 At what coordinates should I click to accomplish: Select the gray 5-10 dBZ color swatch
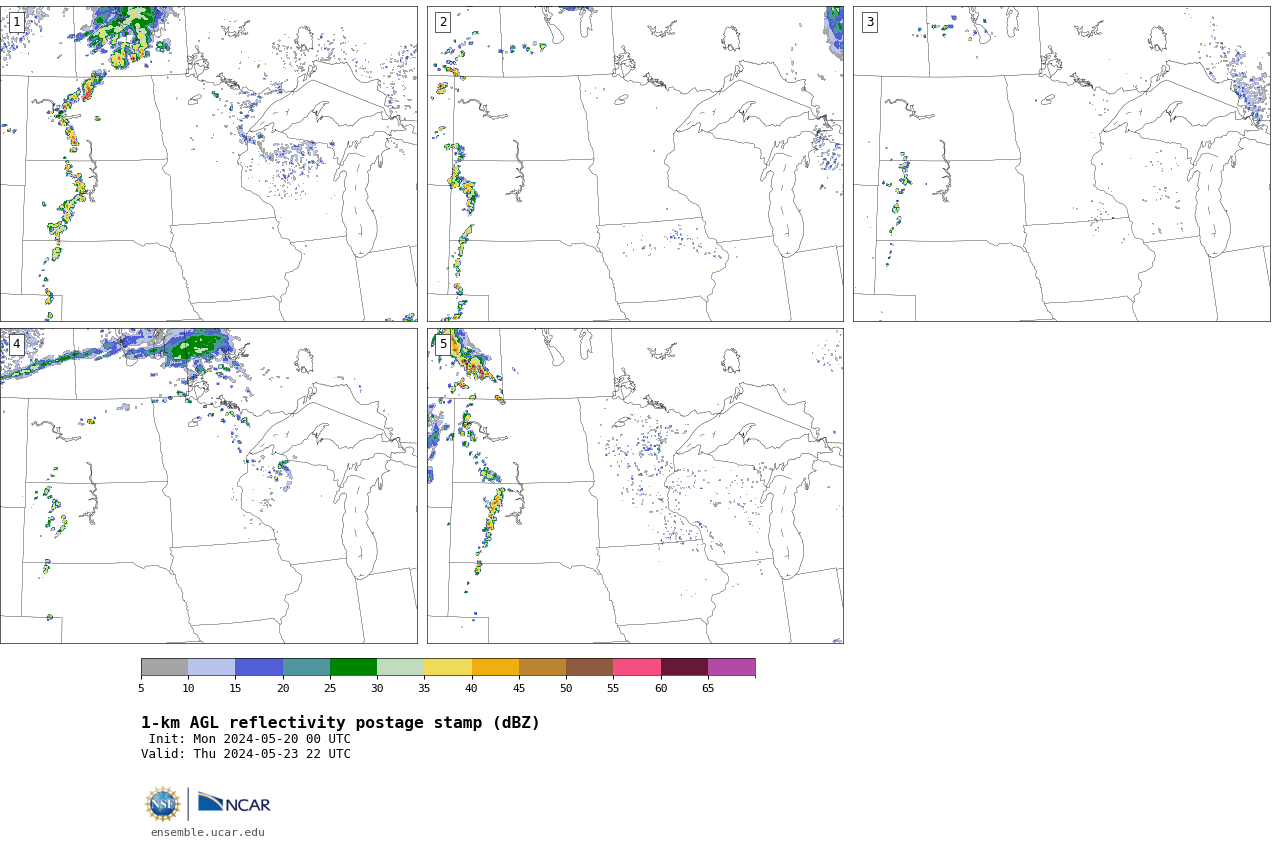coord(164,667)
